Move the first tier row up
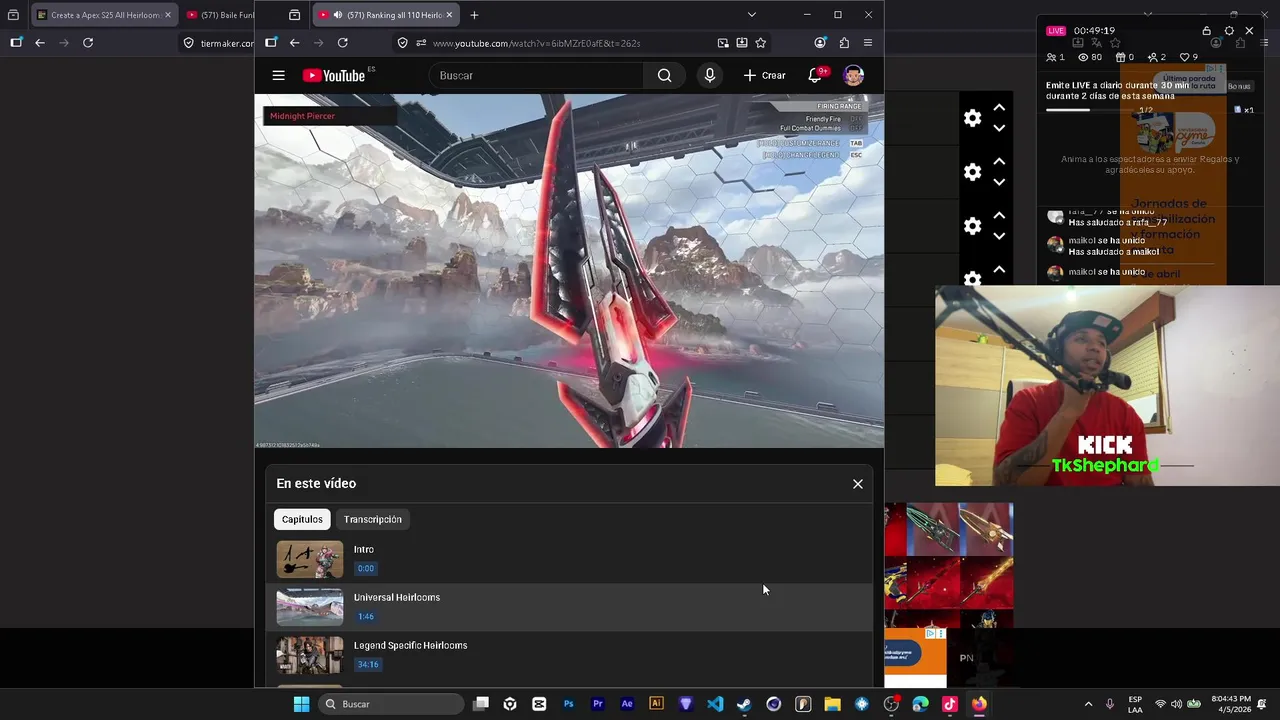Screen dimensions: 1280x720 pos(999,108)
